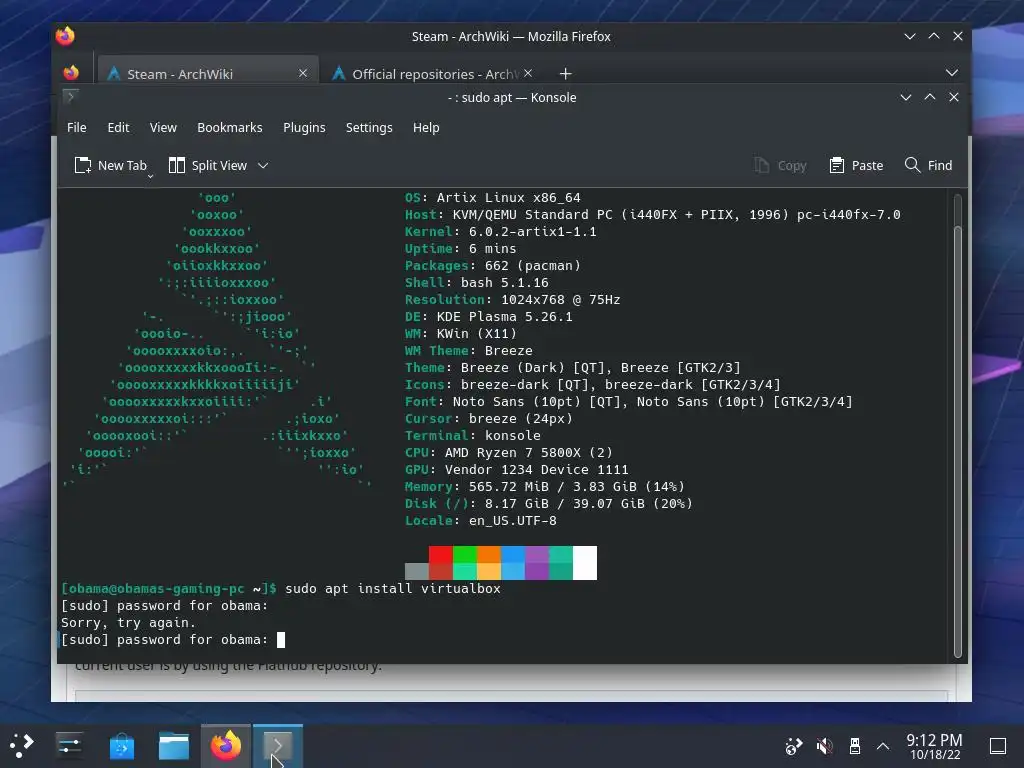Maximize the Konsole window
The width and height of the screenshot is (1024, 768).
(x=930, y=97)
